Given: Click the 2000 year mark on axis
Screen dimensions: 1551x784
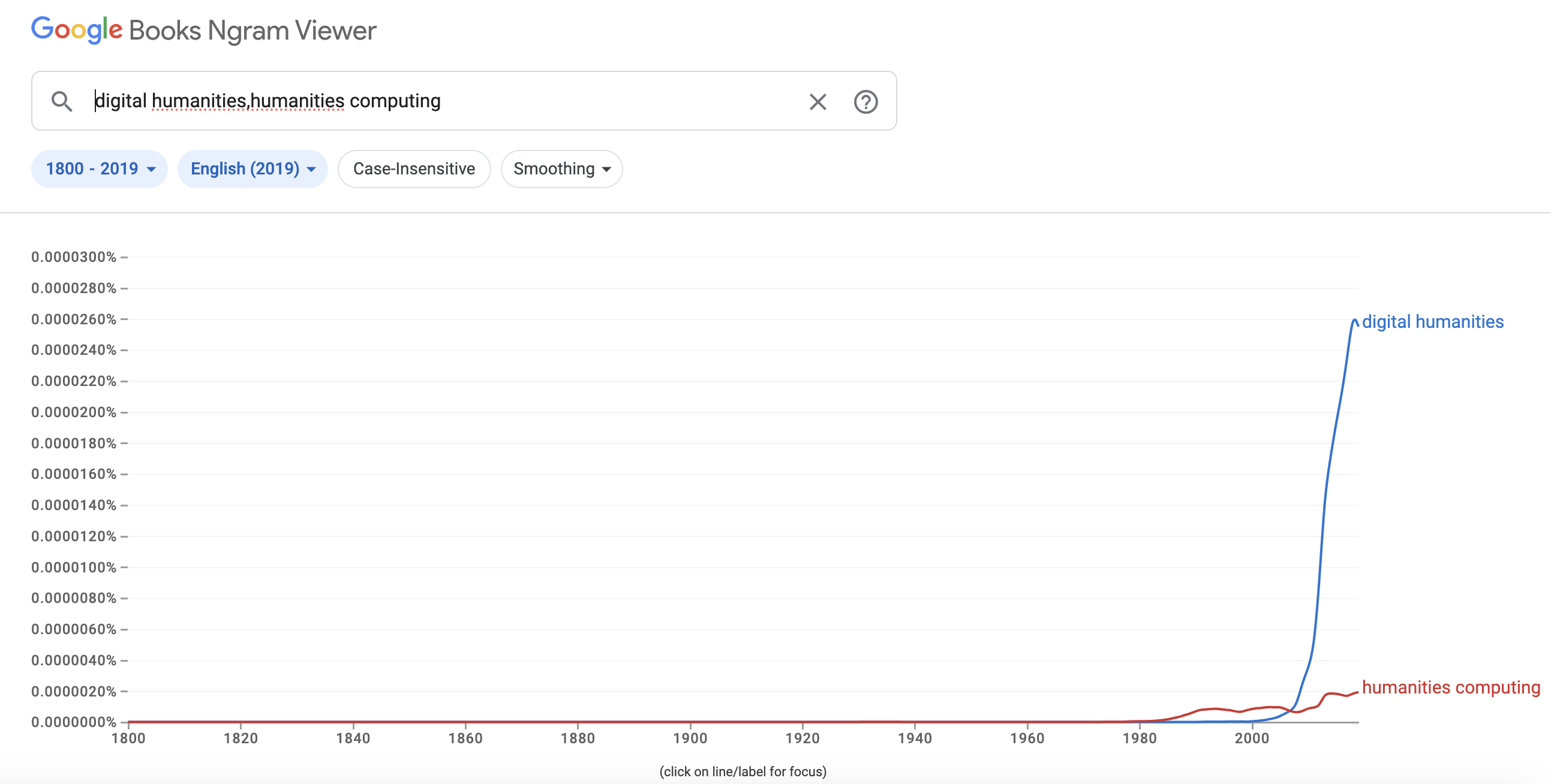Looking at the screenshot, I should (x=1251, y=738).
